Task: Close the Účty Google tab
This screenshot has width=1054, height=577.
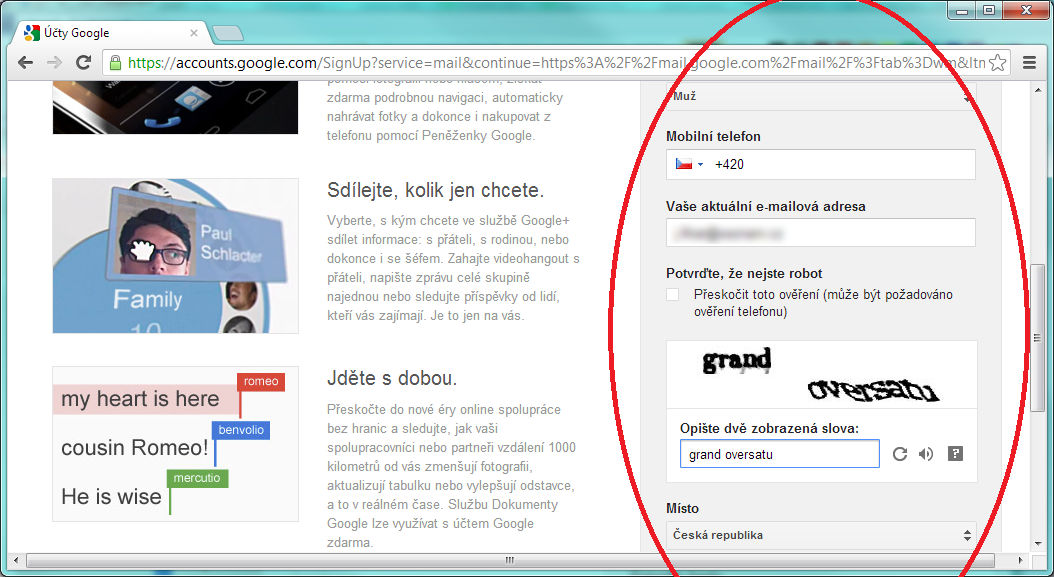Action: tap(194, 32)
